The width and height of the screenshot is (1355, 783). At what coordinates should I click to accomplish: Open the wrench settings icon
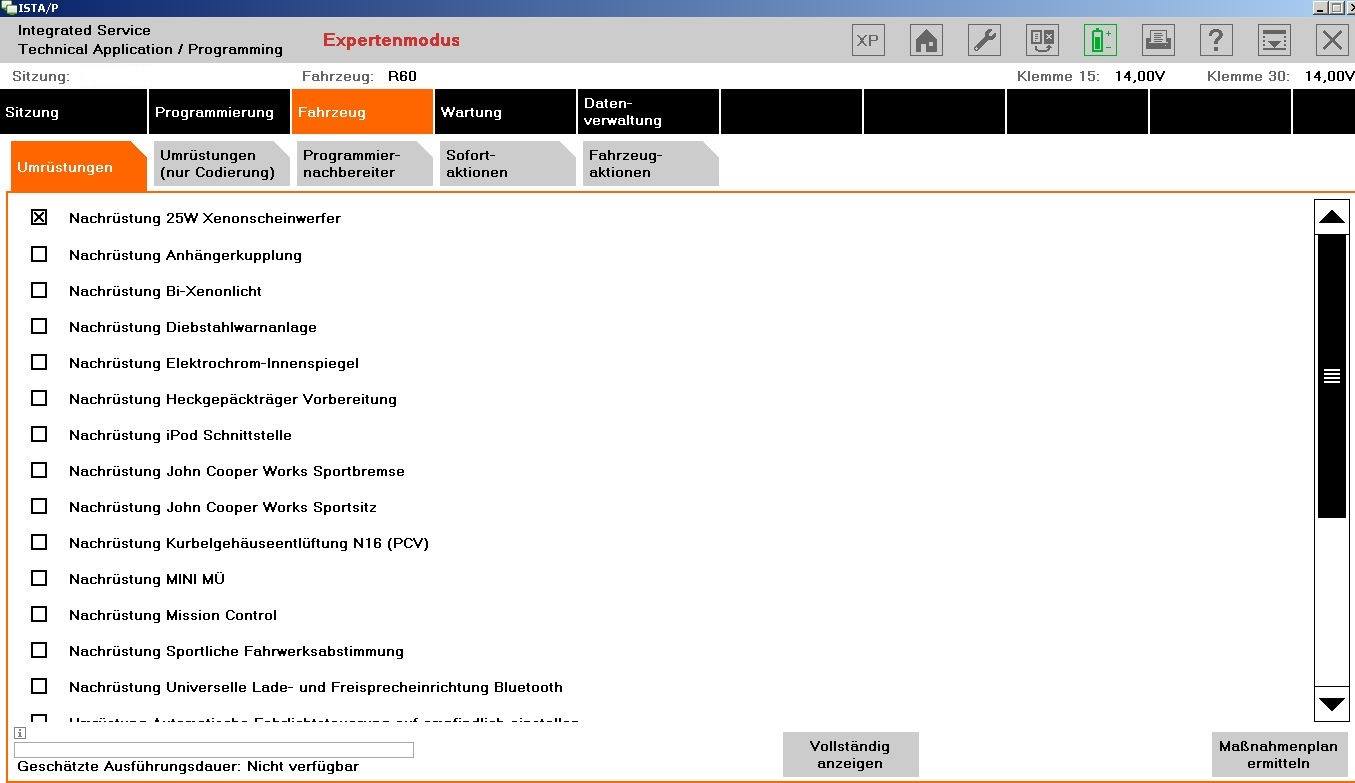[984, 41]
